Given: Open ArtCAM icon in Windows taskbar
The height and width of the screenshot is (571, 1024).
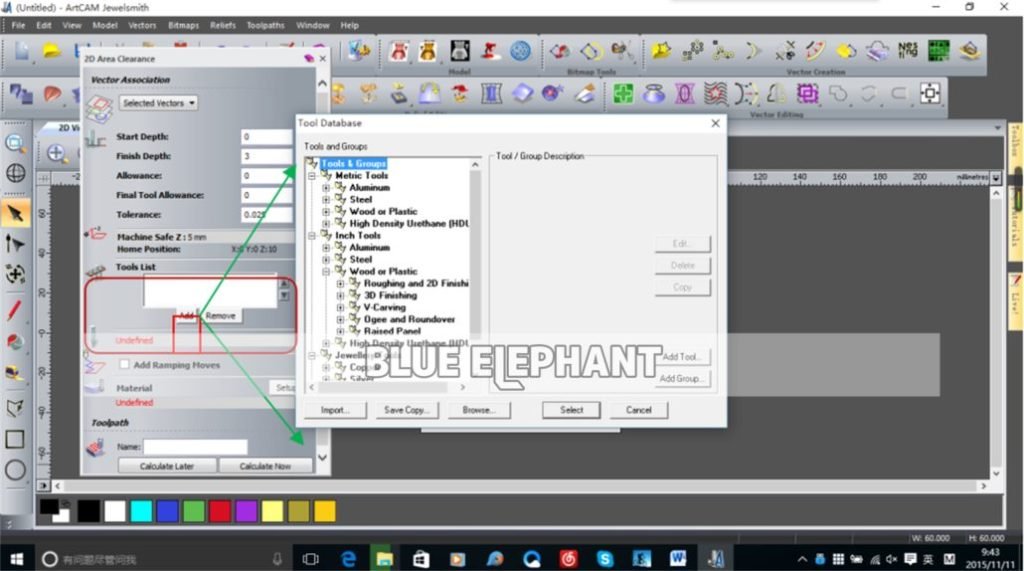Looking at the screenshot, I should tap(715, 559).
